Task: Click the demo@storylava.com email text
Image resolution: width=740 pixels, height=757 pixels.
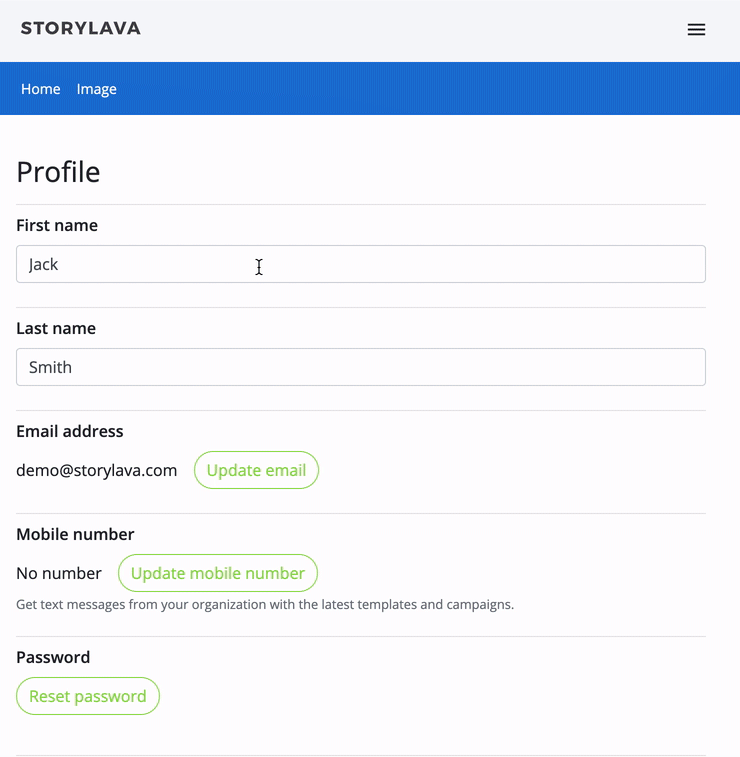Action: [x=97, y=470]
